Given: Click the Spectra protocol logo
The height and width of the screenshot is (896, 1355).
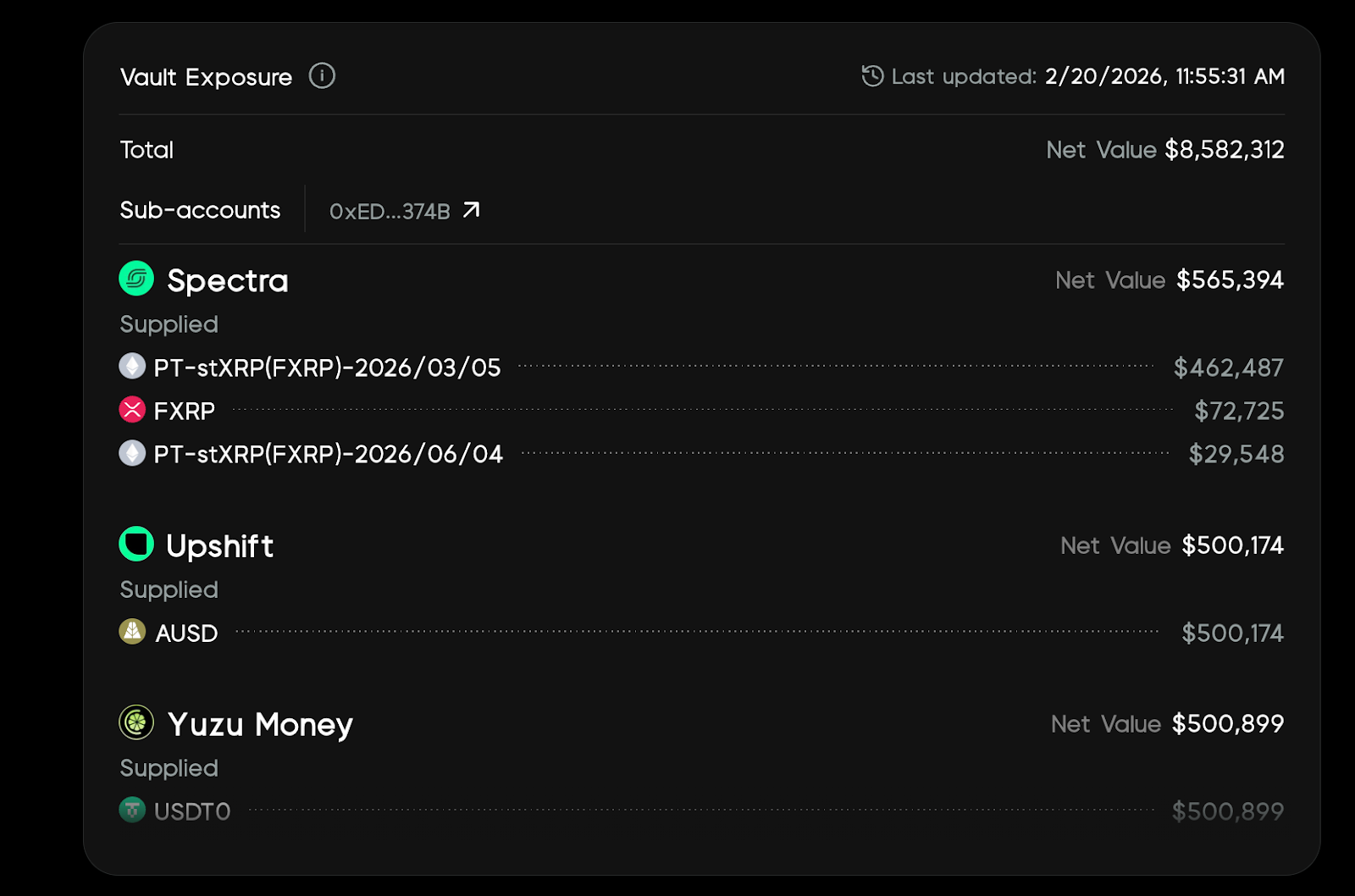Looking at the screenshot, I should (136, 279).
